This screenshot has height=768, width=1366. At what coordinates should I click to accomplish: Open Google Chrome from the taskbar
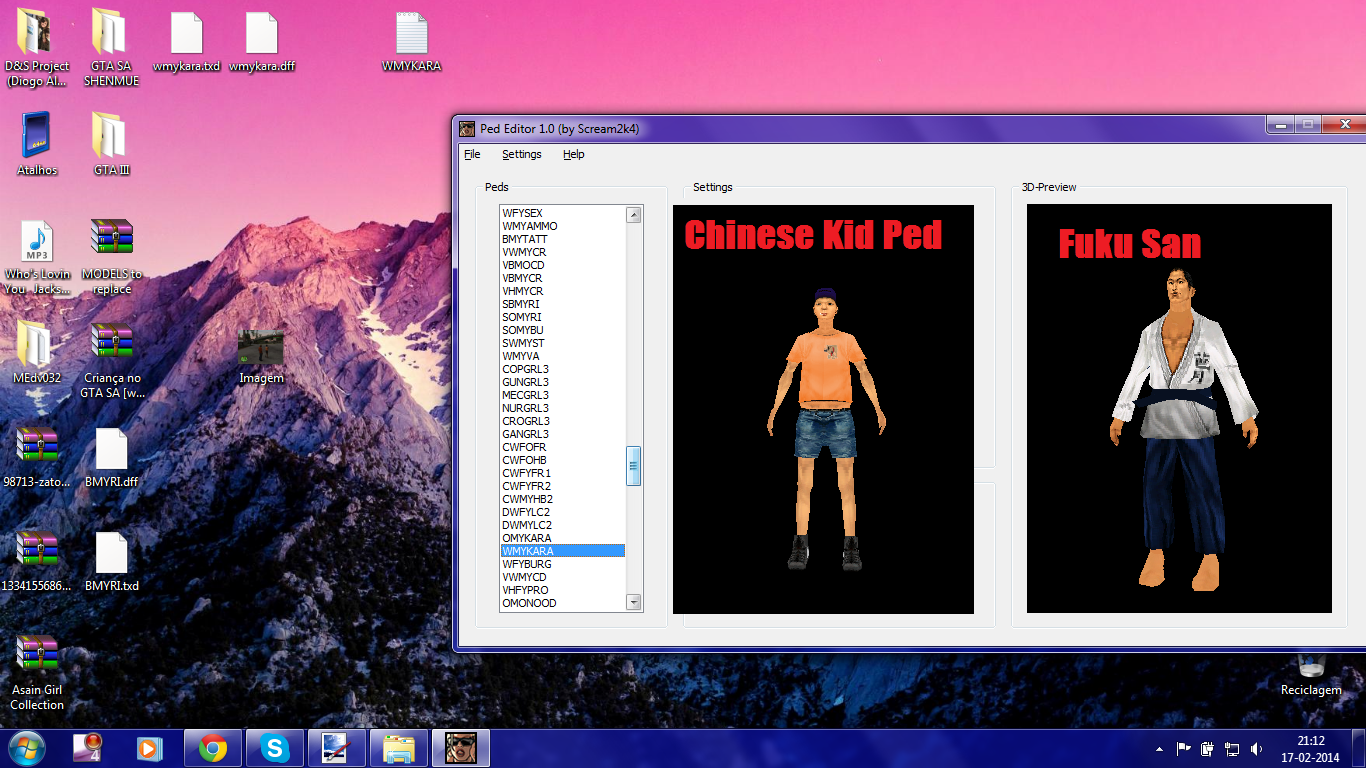pyautogui.click(x=212, y=748)
